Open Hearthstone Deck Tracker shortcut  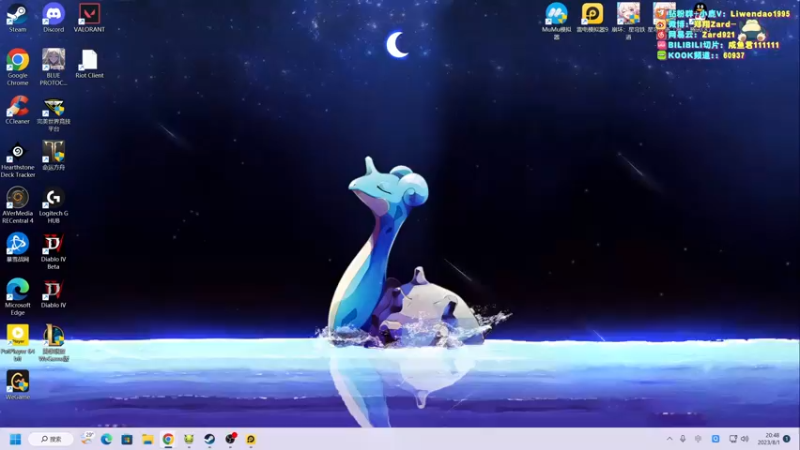[17, 159]
